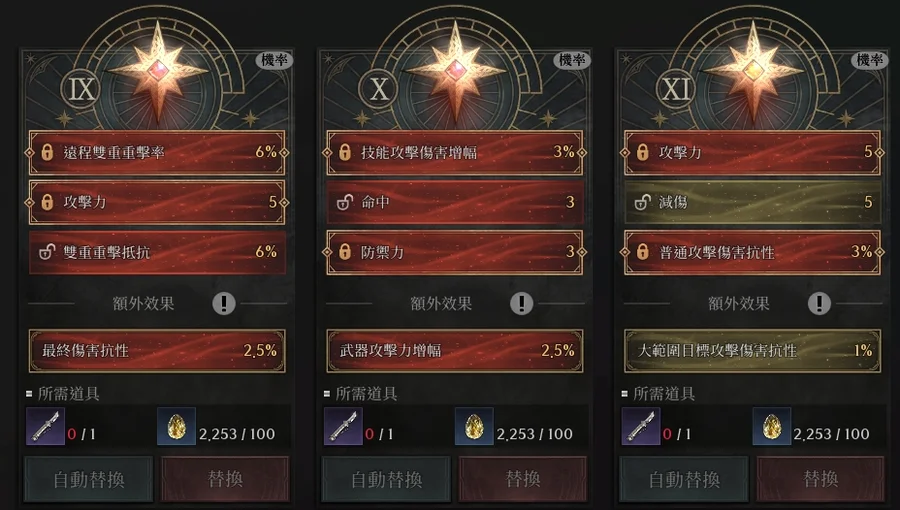Select the 大範圍目標攻擊傷害抗性 effect bar

752,351
